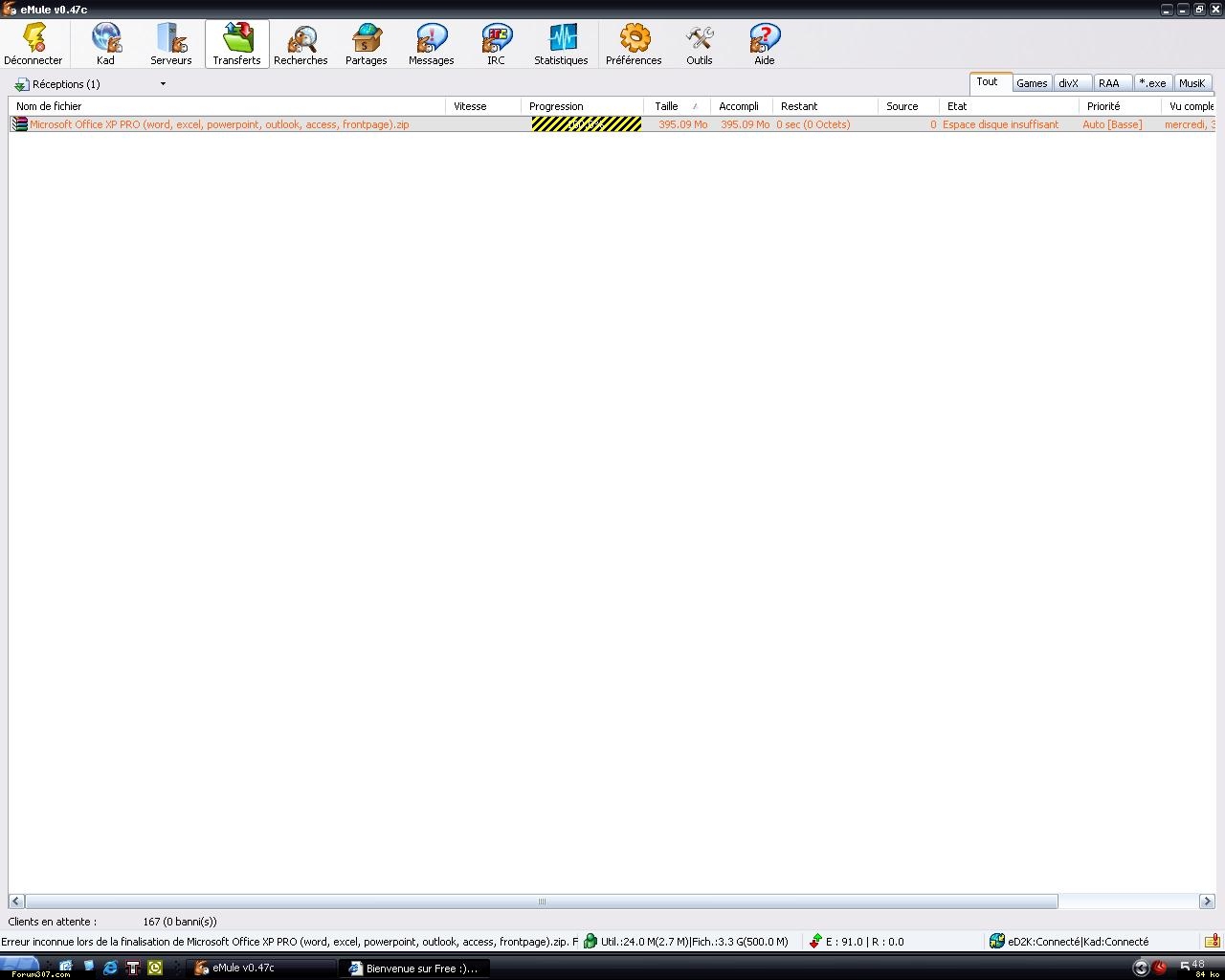Click the '167 (0 banni(s))' count
Image resolution: width=1225 pixels, height=980 pixels.
coord(180,922)
